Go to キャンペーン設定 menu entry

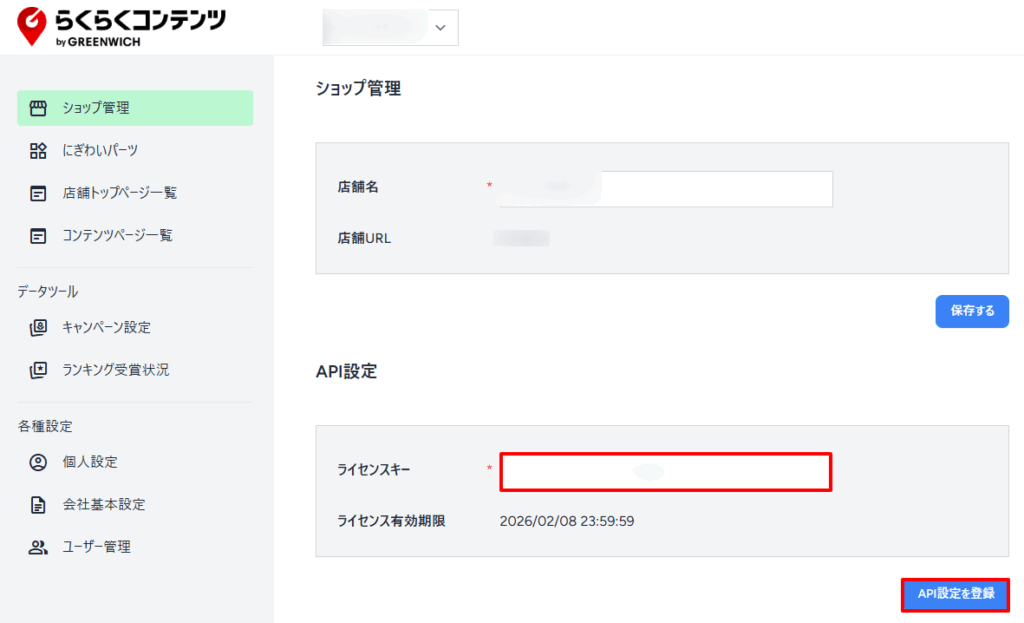[106, 327]
